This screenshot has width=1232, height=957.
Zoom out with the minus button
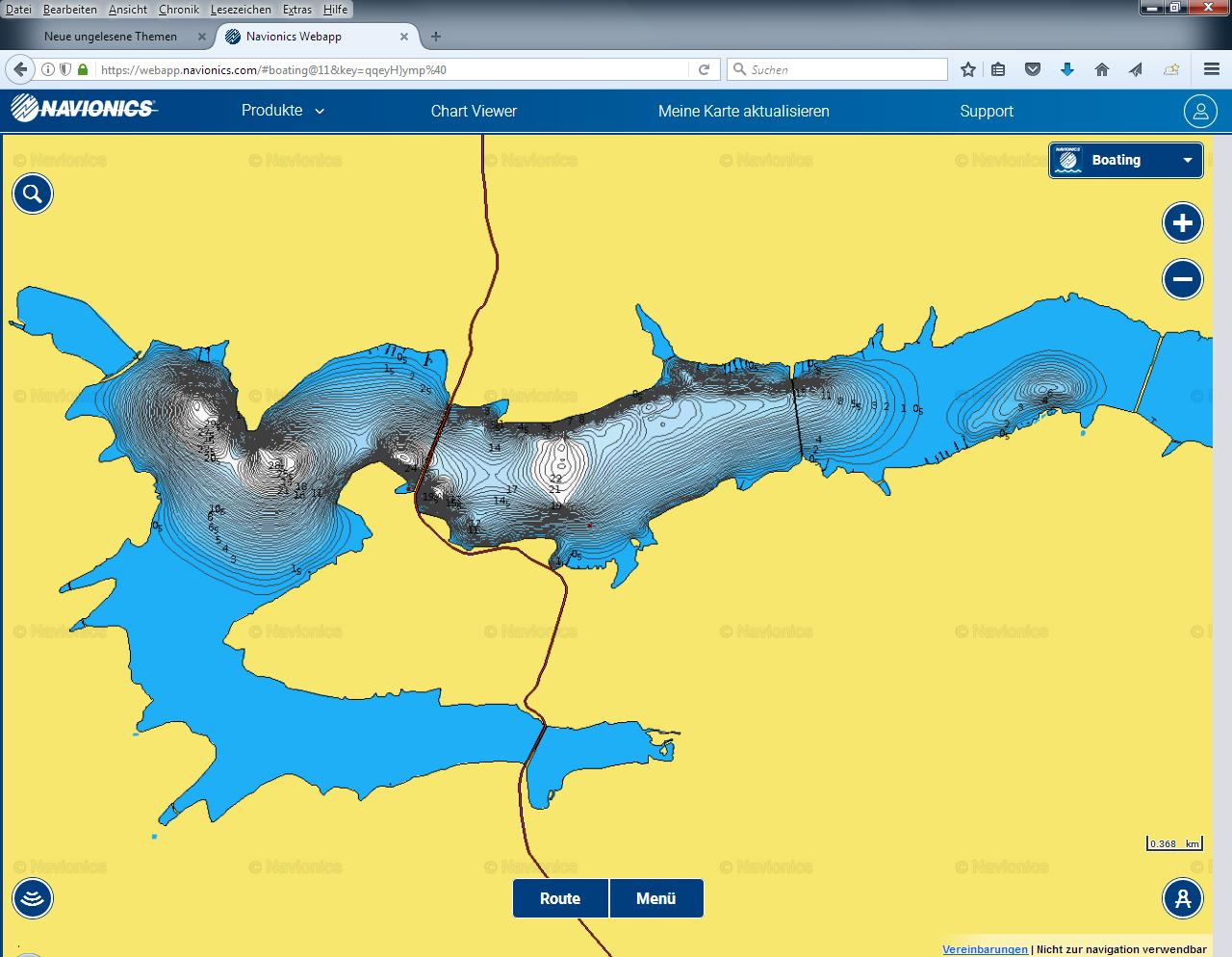(x=1182, y=280)
